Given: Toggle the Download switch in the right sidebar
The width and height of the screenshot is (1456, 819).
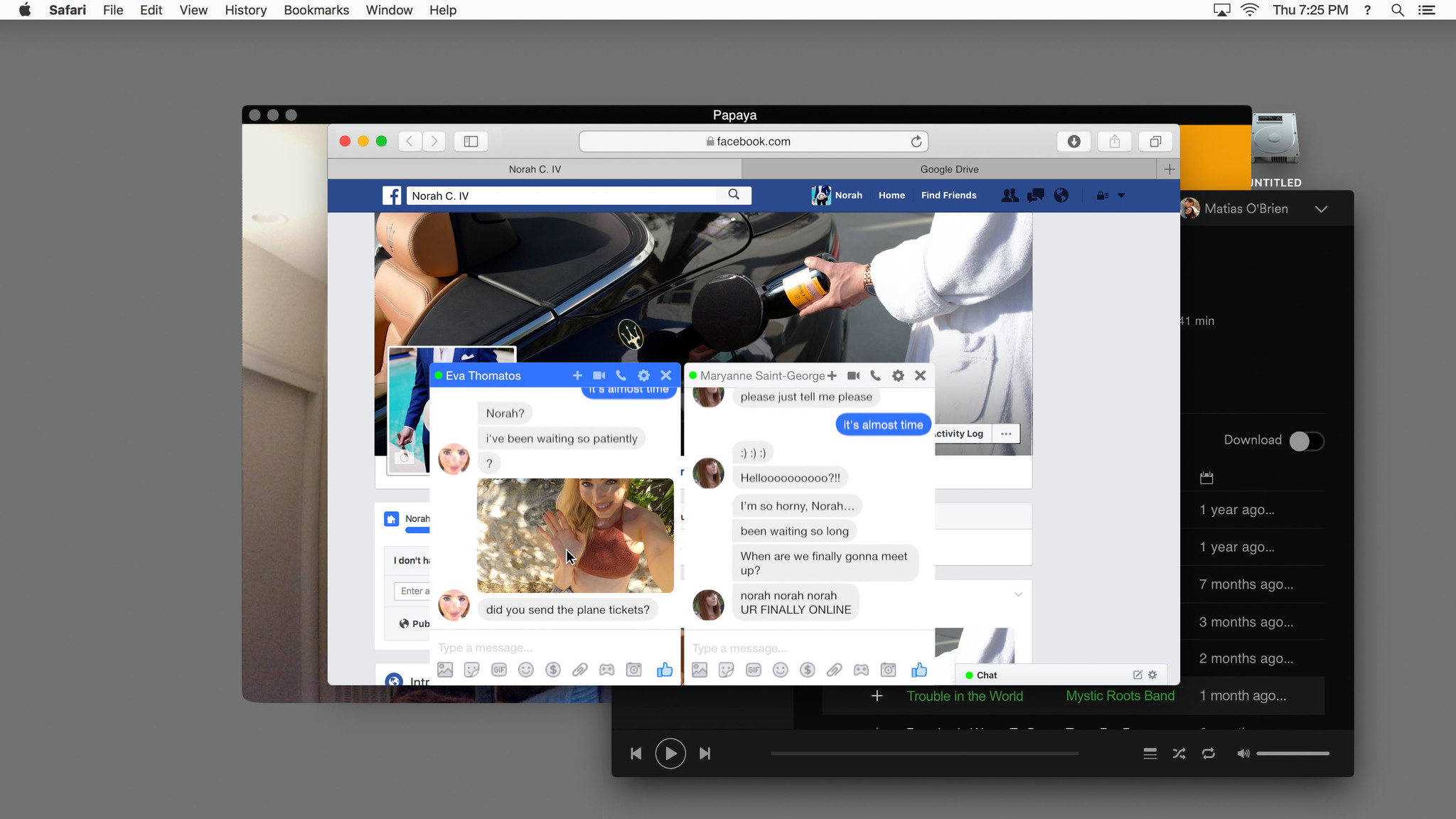Looking at the screenshot, I should pyautogui.click(x=1305, y=440).
